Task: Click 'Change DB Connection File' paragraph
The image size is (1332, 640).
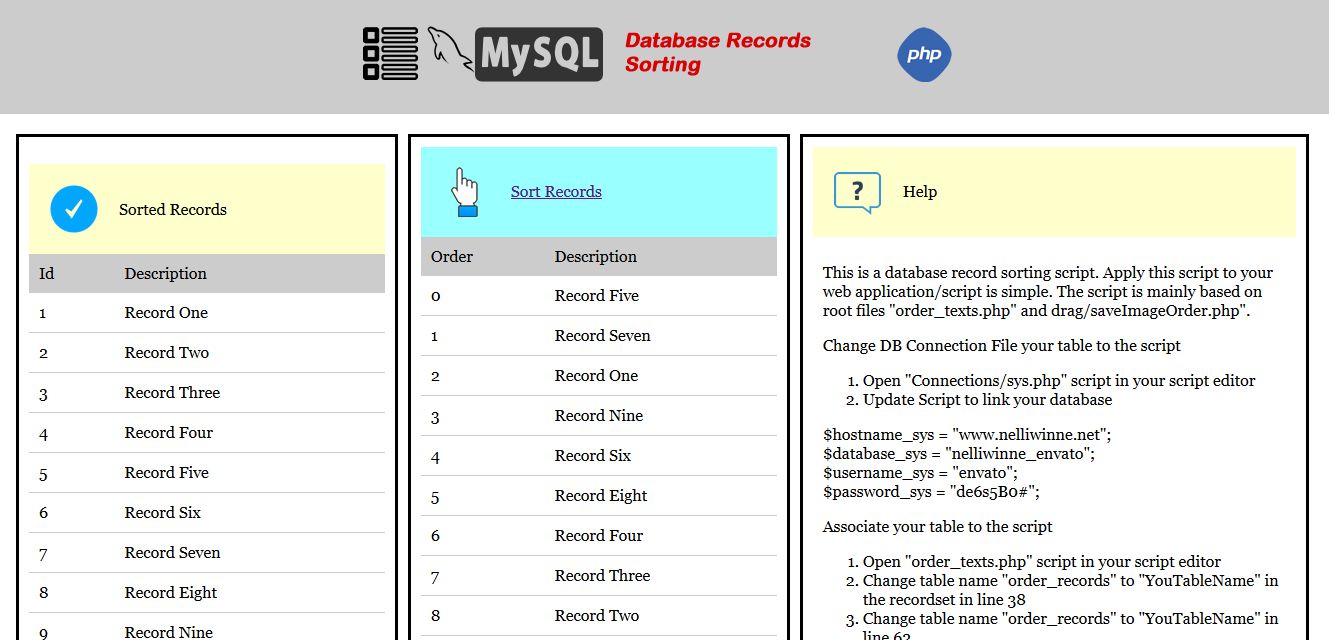Action: pyautogui.click(x=1002, y=346)
